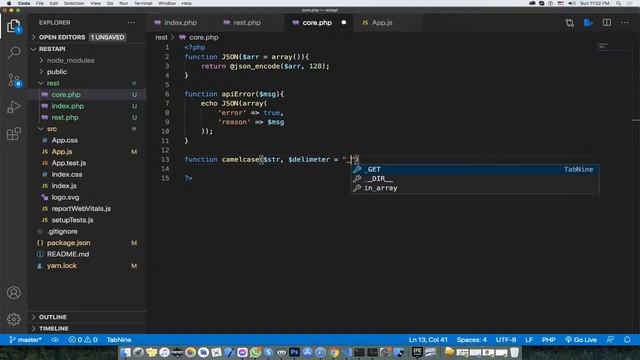This screenshot has width=640, height=360.
Task: Click TabNine in the status bar
Action: point(119,340)
